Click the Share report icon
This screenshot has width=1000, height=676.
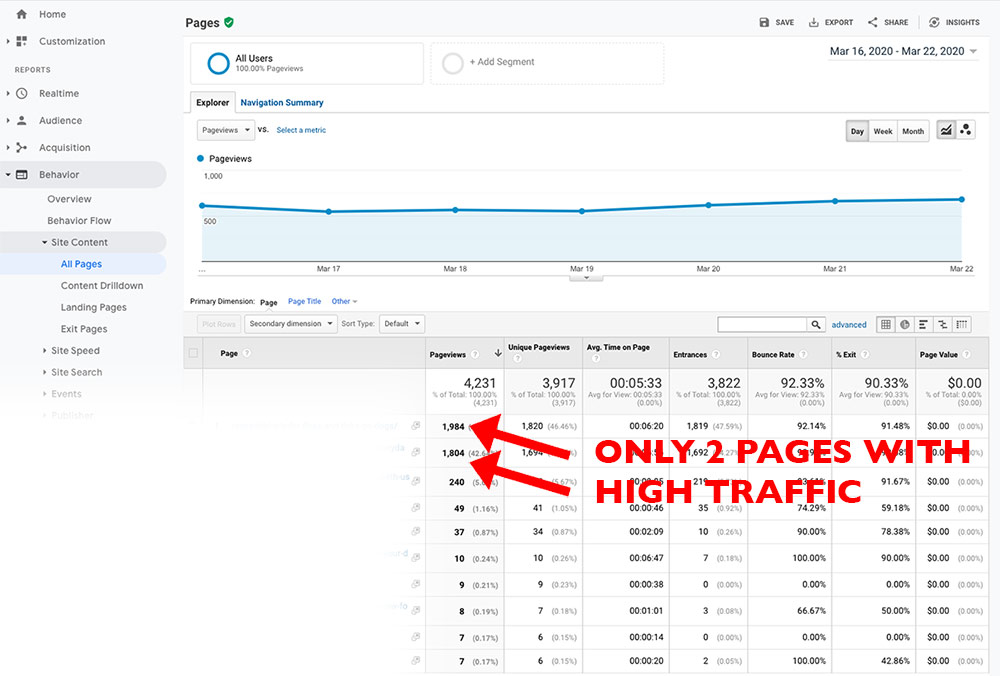(872, 22)
